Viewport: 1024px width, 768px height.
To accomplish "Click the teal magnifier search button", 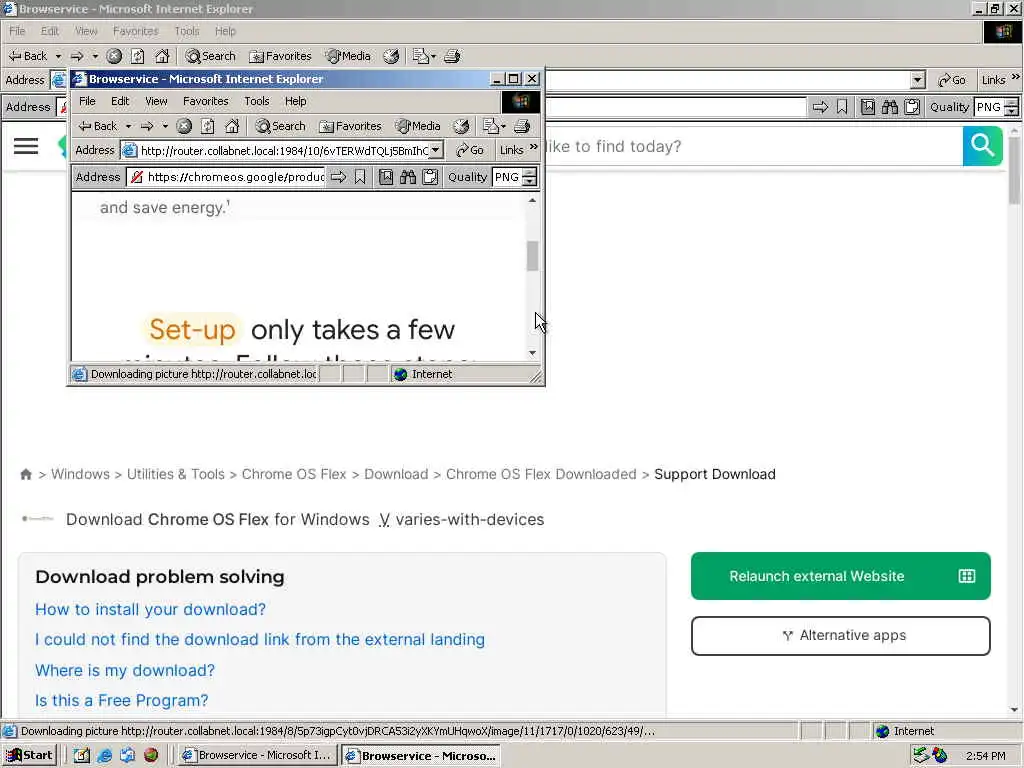I will coord(982,146).
